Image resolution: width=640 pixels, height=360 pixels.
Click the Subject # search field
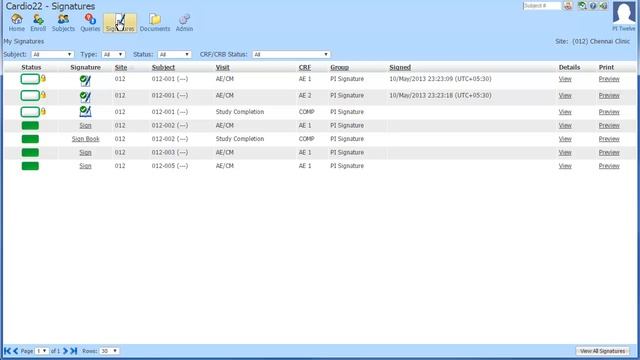[542, 6]
